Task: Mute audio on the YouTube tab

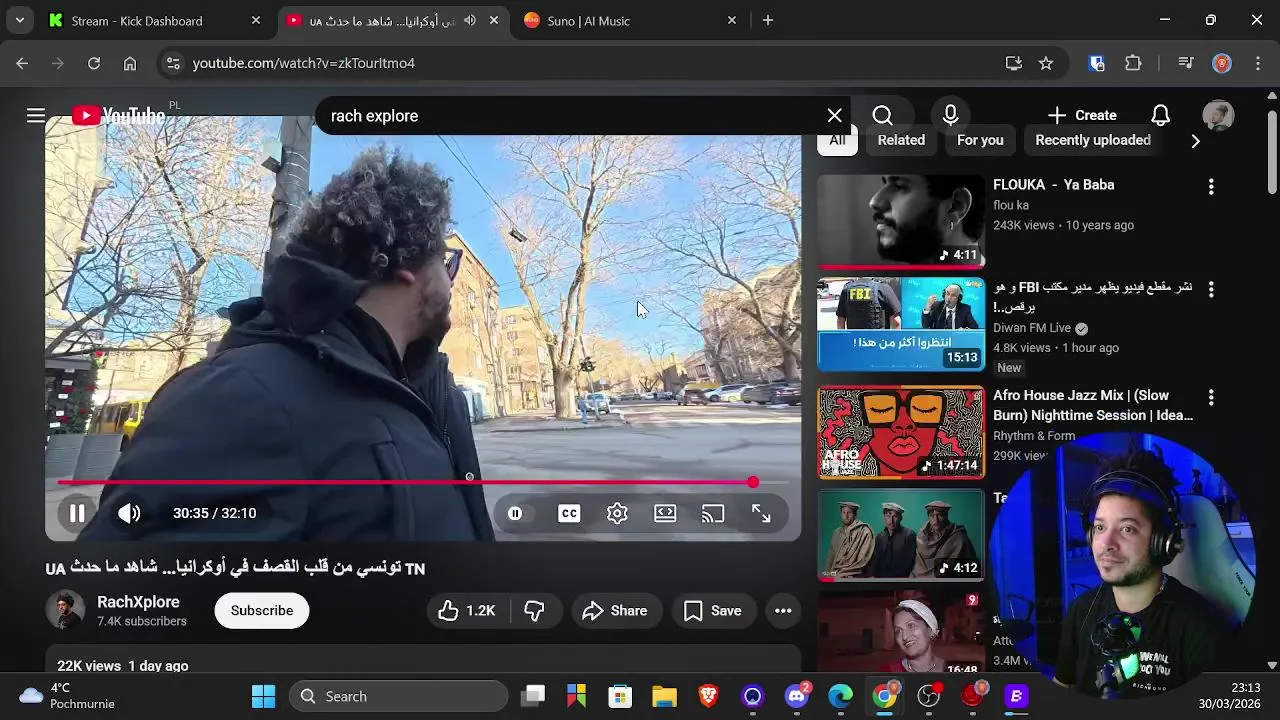Action: [x=470, y=20]
